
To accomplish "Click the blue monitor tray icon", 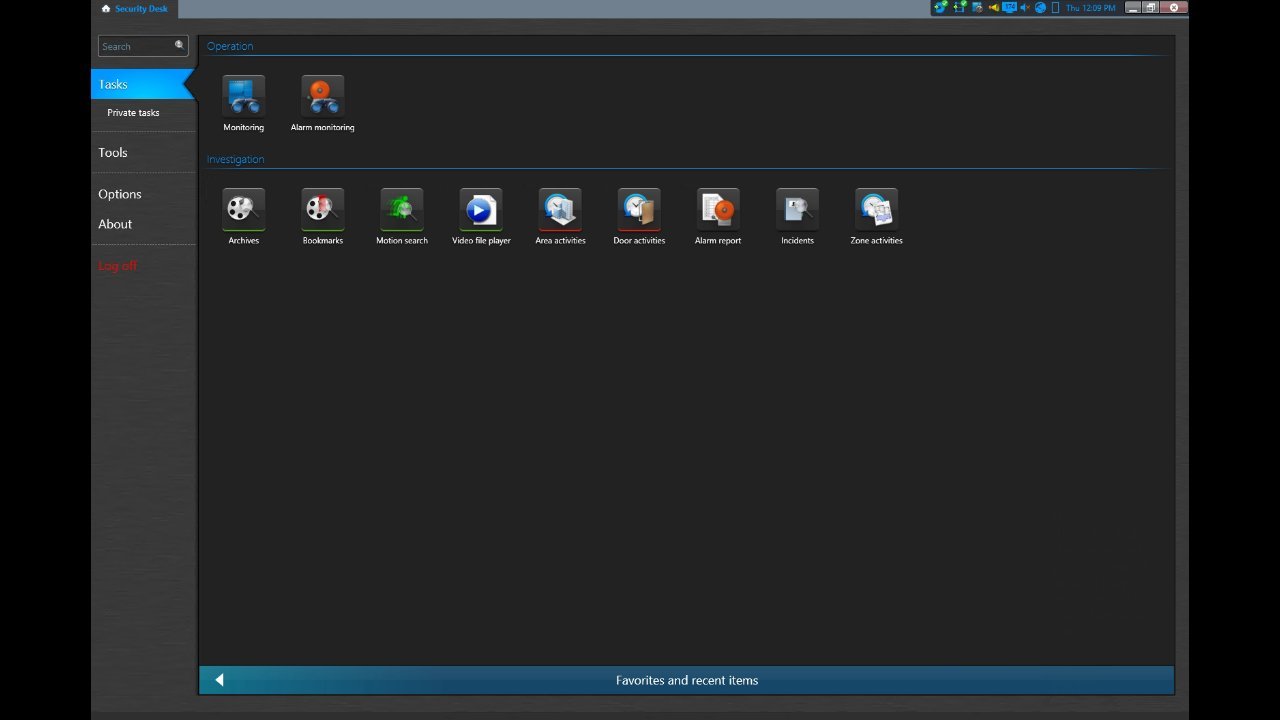I will pyautogui.click(x=1009, y=8).
